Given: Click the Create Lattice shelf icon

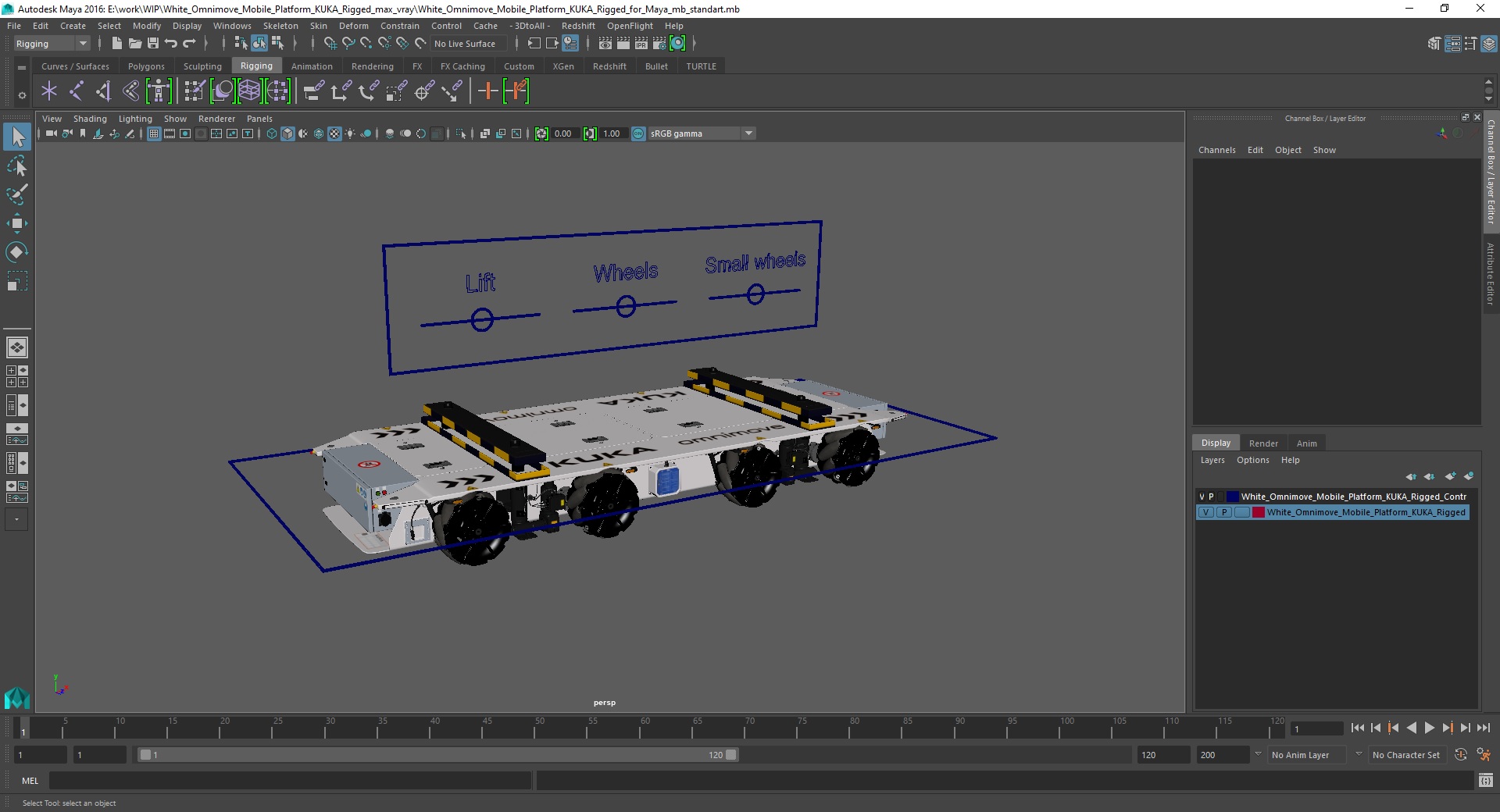Looking at the screenshot, I should [x=249, y=91].
